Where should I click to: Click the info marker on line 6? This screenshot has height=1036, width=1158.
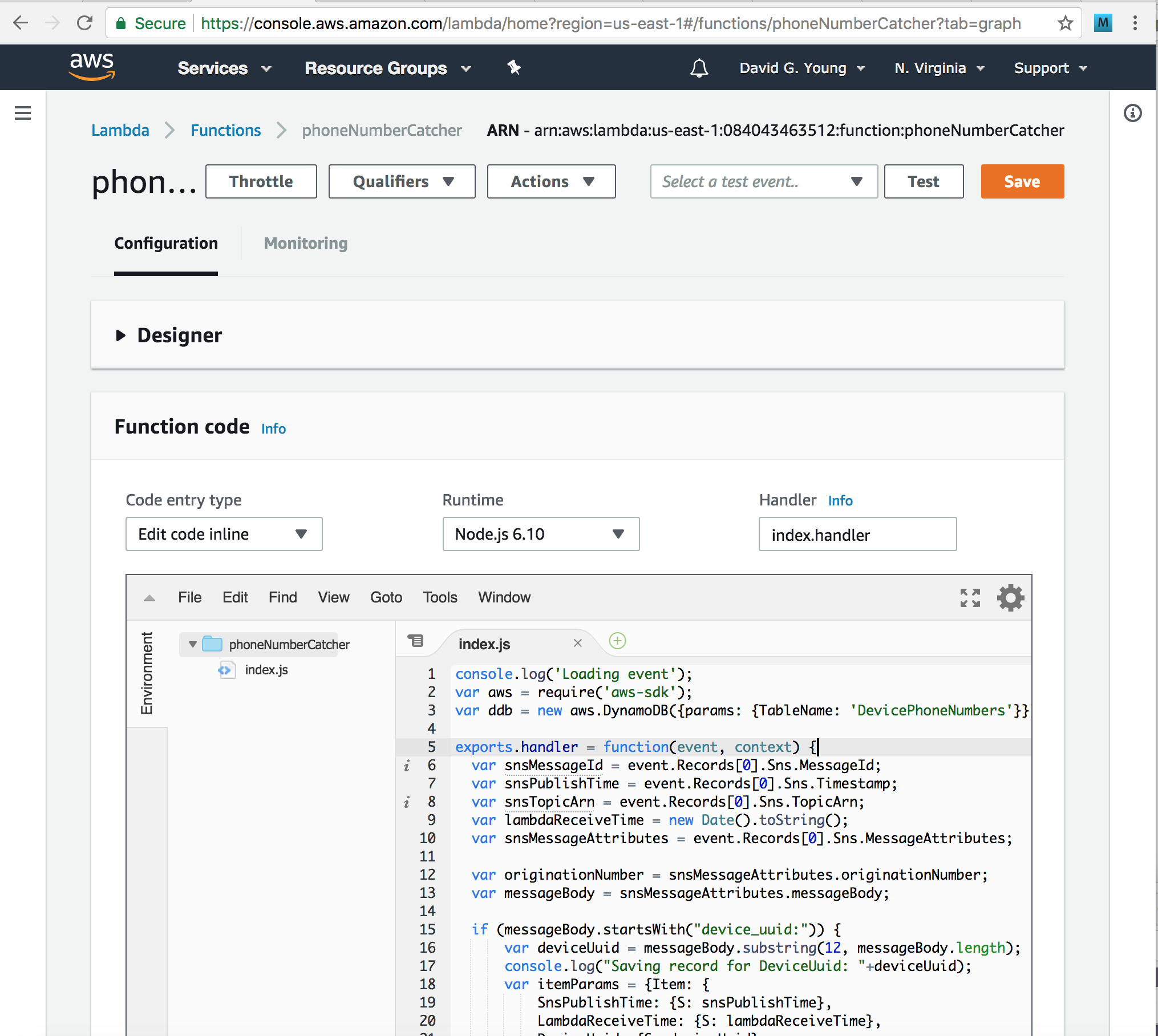pos(407,766)
